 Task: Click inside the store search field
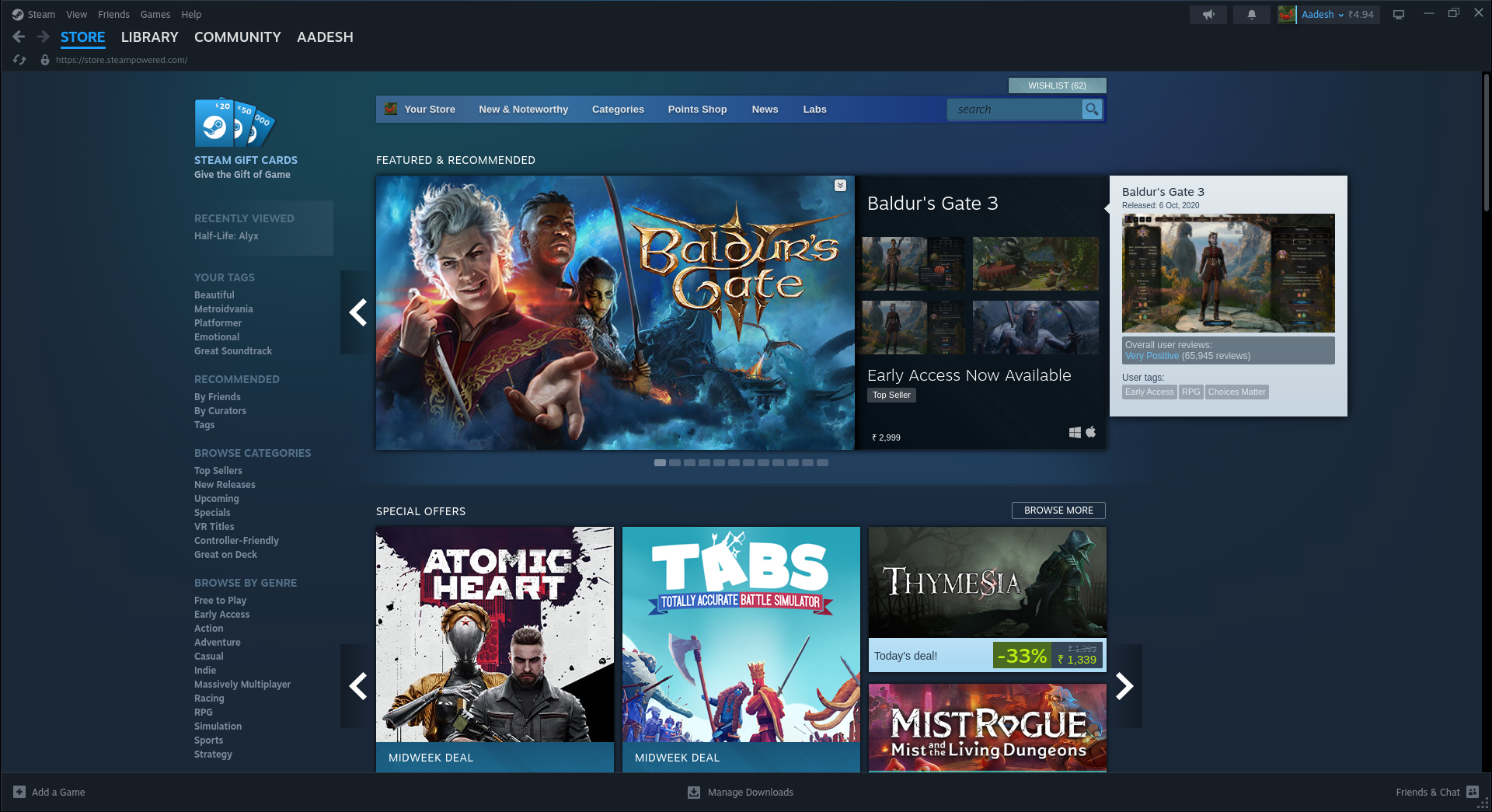(x=1010, y=110)
